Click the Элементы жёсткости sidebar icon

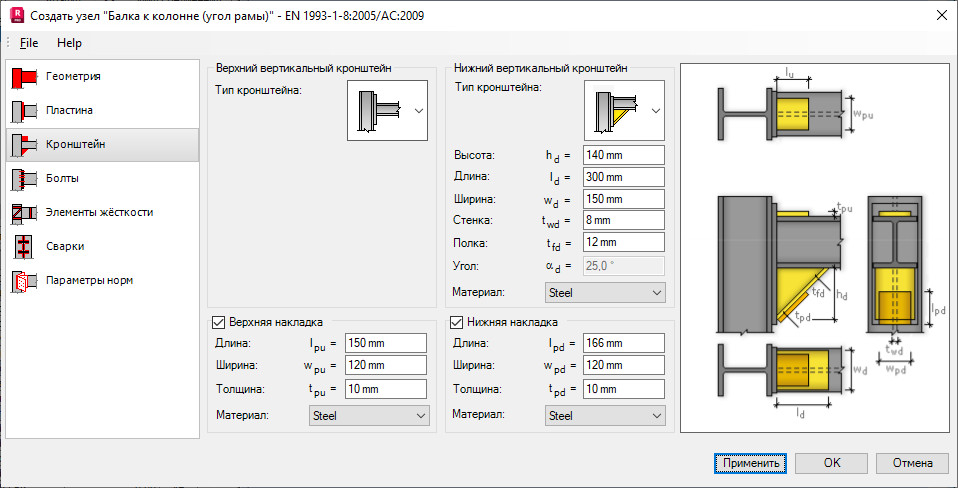coord(25,213)
